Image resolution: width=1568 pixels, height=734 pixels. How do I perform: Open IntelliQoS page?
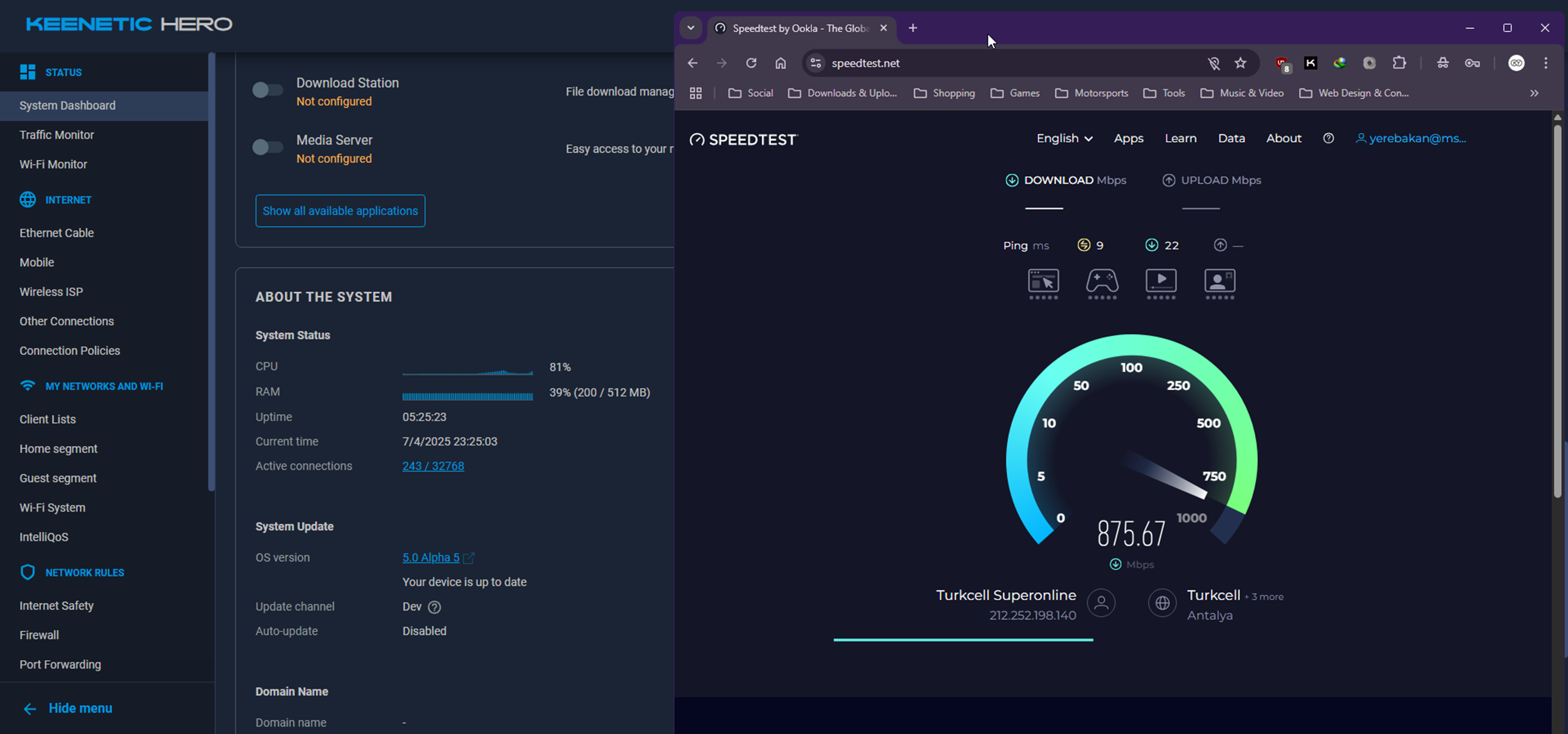pos(44,537)
